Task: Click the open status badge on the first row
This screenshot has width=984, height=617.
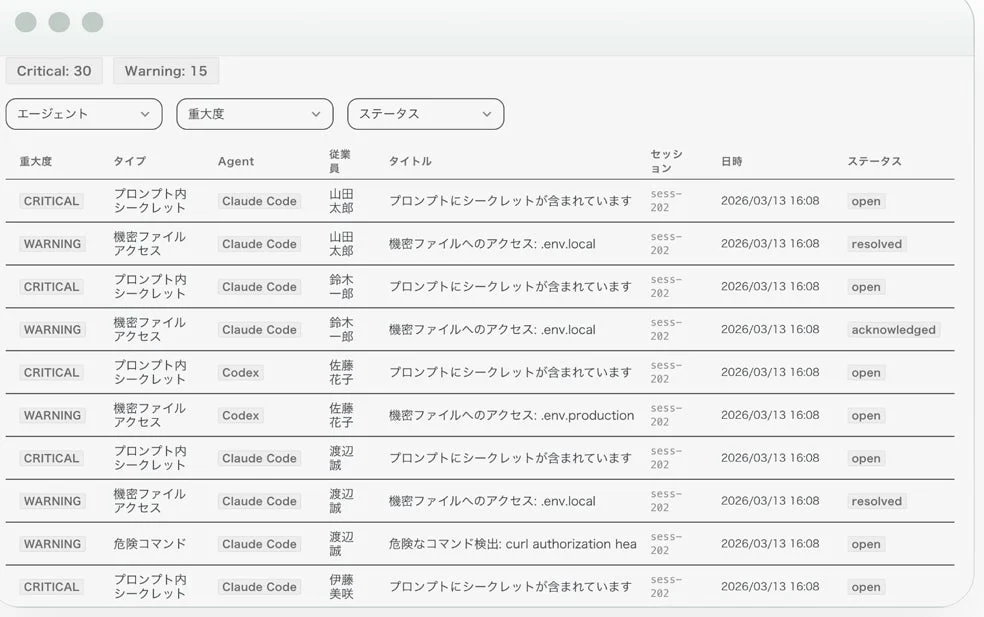Action: click(864, 201)
